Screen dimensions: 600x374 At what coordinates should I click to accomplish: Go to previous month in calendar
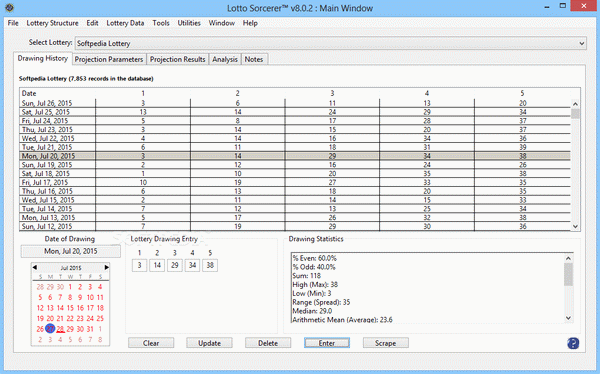35,267
